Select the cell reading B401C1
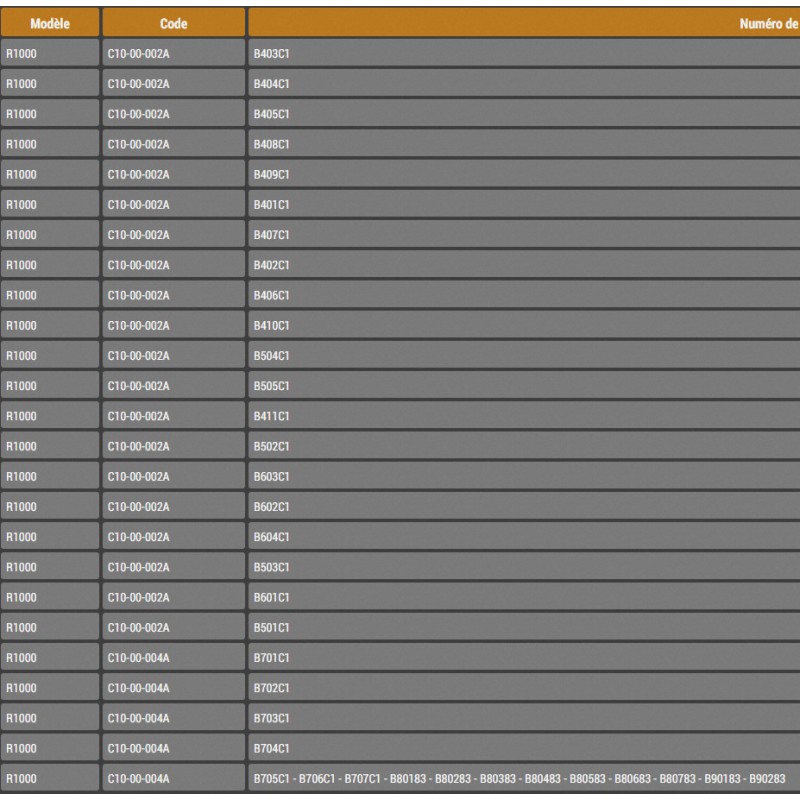 524,204
